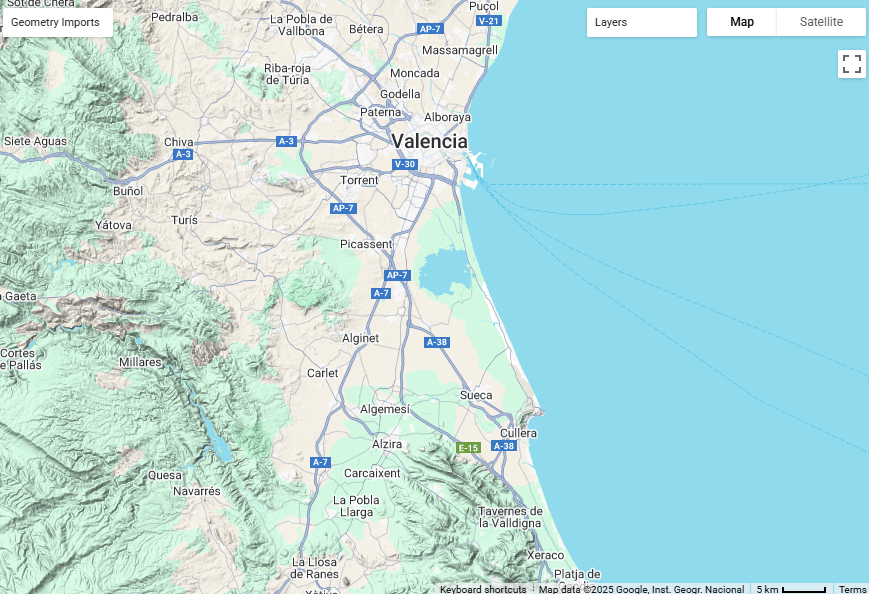Click the A-38 shield north of Sueca
This screenshot has width=869, height=594.
click(x=437, y=342)
